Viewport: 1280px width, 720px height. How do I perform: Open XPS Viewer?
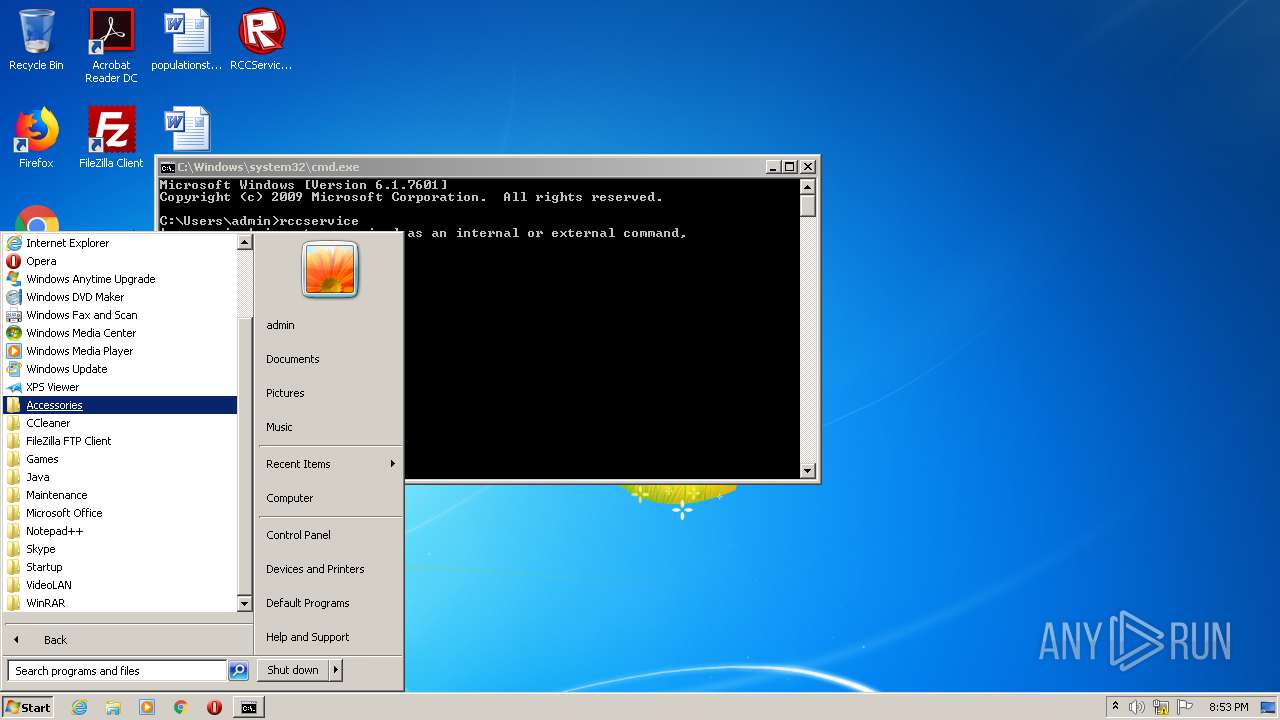(x=120, y=387)
